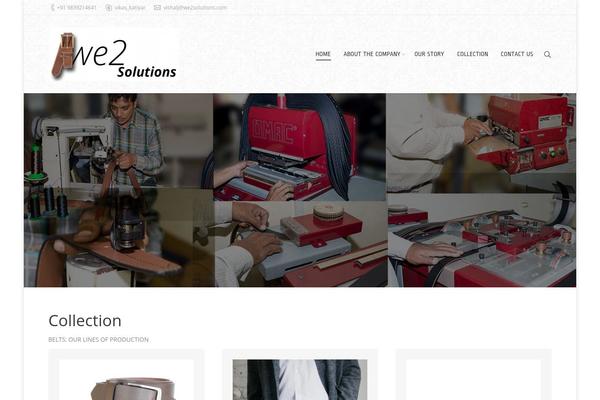Expand About The Company dropdown arrow
Image resolution: width=600 pixels, height=400 pixels.
point(403,54)
